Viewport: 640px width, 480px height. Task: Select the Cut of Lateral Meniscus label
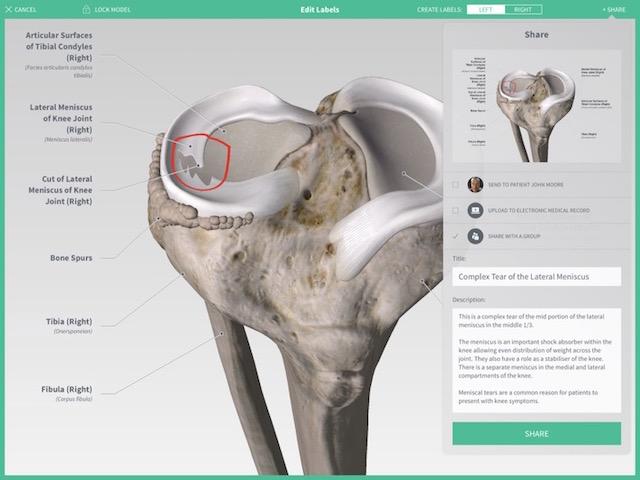(60, 190)
